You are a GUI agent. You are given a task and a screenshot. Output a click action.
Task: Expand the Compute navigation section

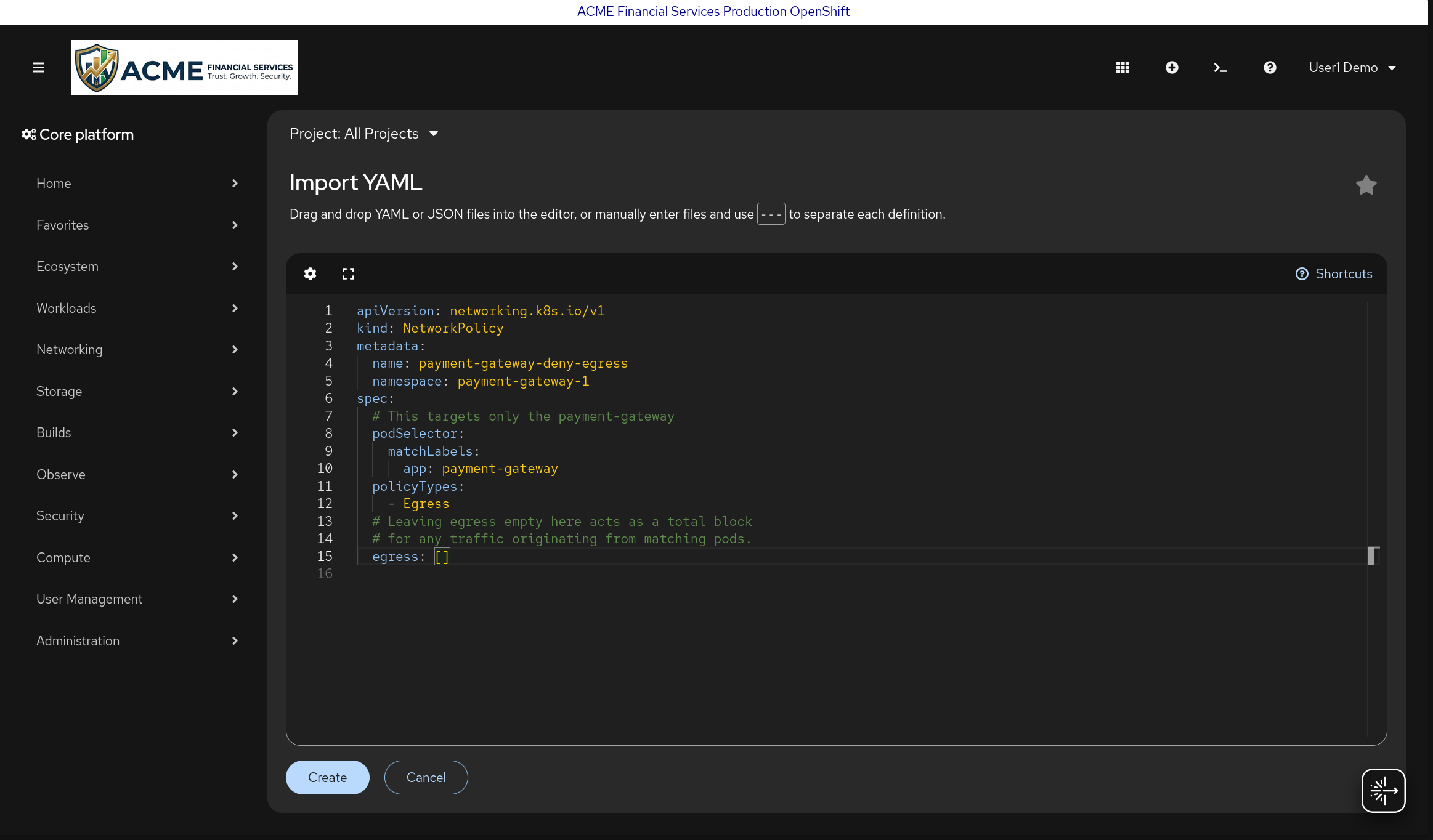point(137,558)
